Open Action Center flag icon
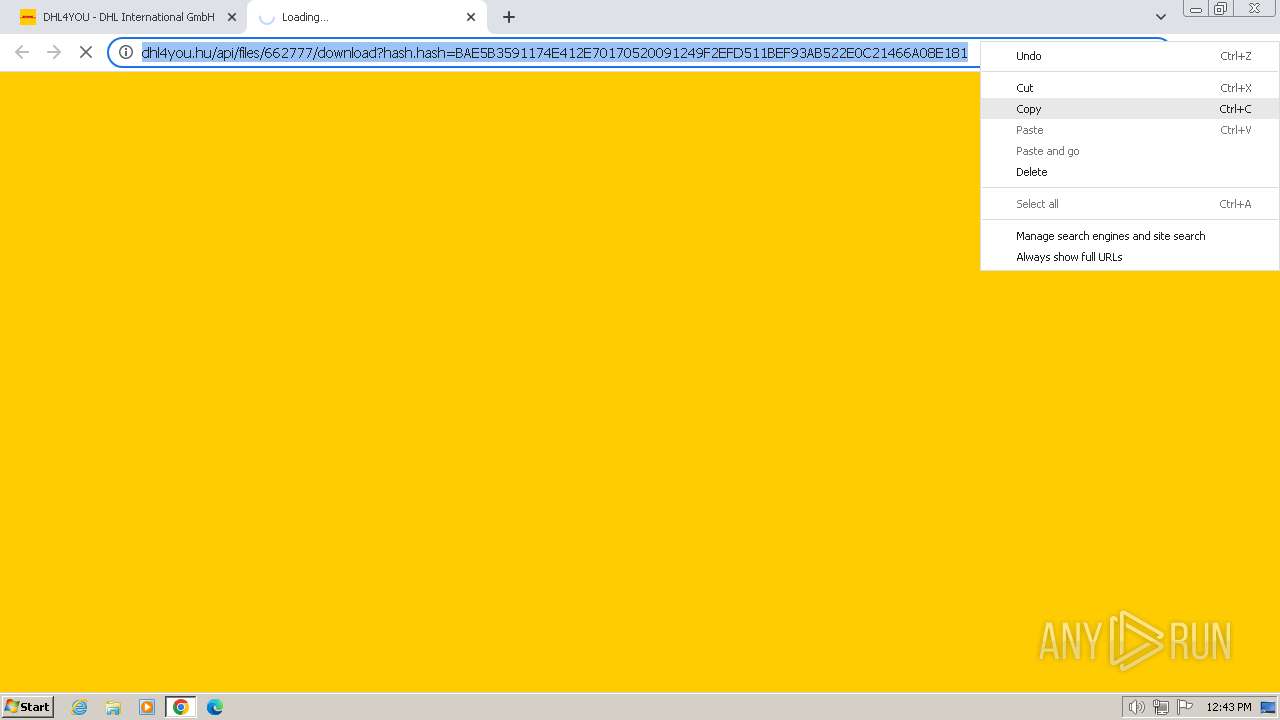The image size is (1280, 720). (x=1185, y=707)
